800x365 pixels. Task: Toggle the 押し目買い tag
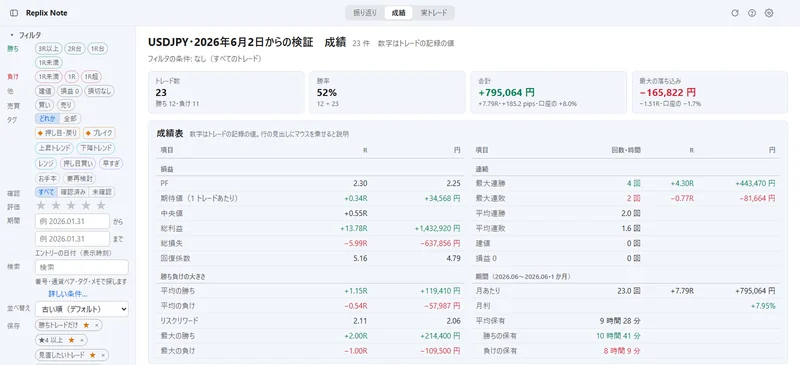click(x=77, y=163)
